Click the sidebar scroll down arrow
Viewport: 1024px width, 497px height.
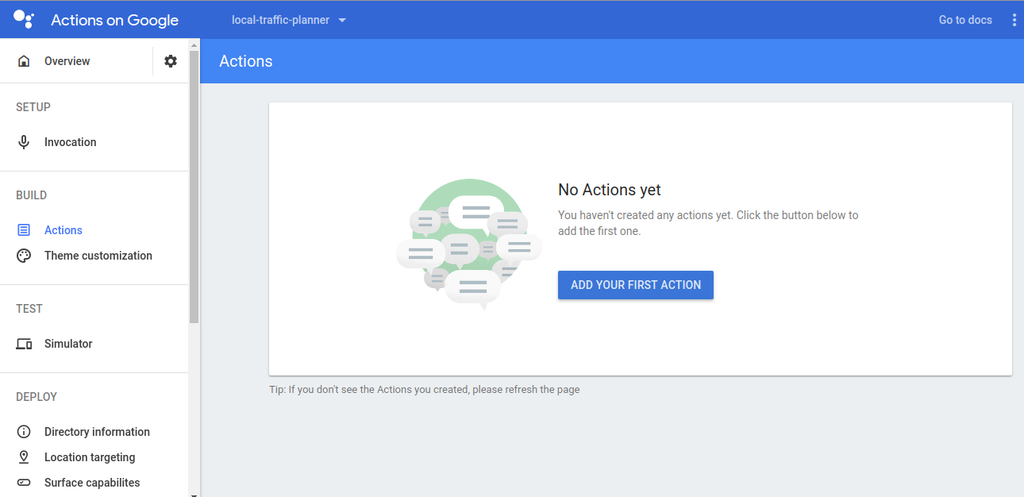tap(194, 494)
